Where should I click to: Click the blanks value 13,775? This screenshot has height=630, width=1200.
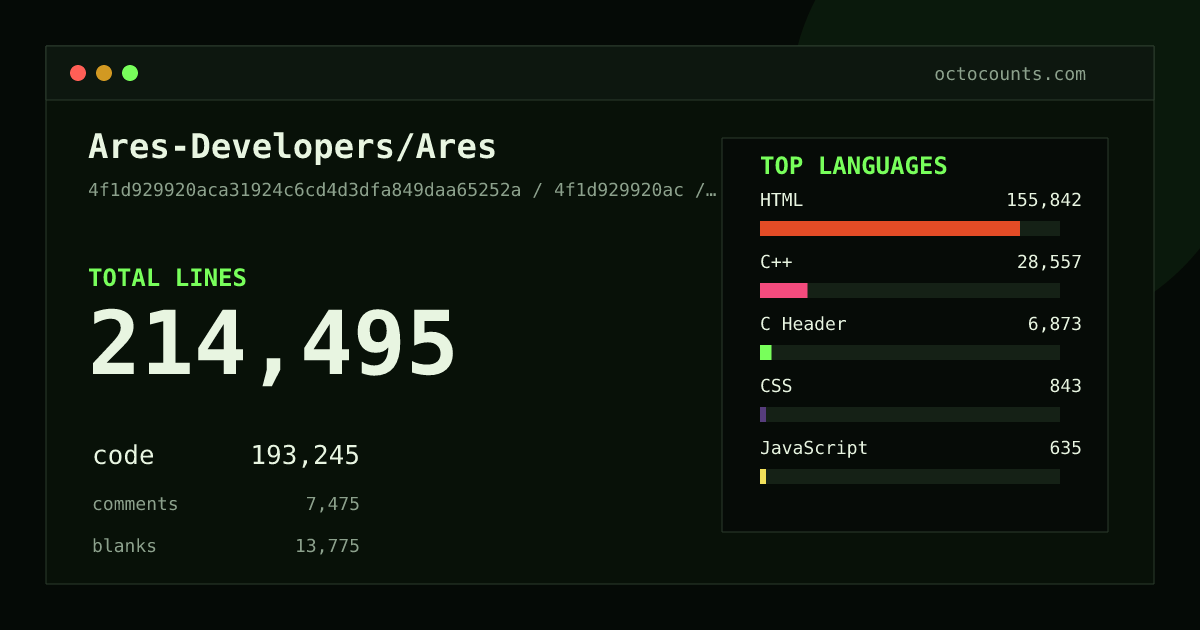pyautogui.click(x=327, y=546)
